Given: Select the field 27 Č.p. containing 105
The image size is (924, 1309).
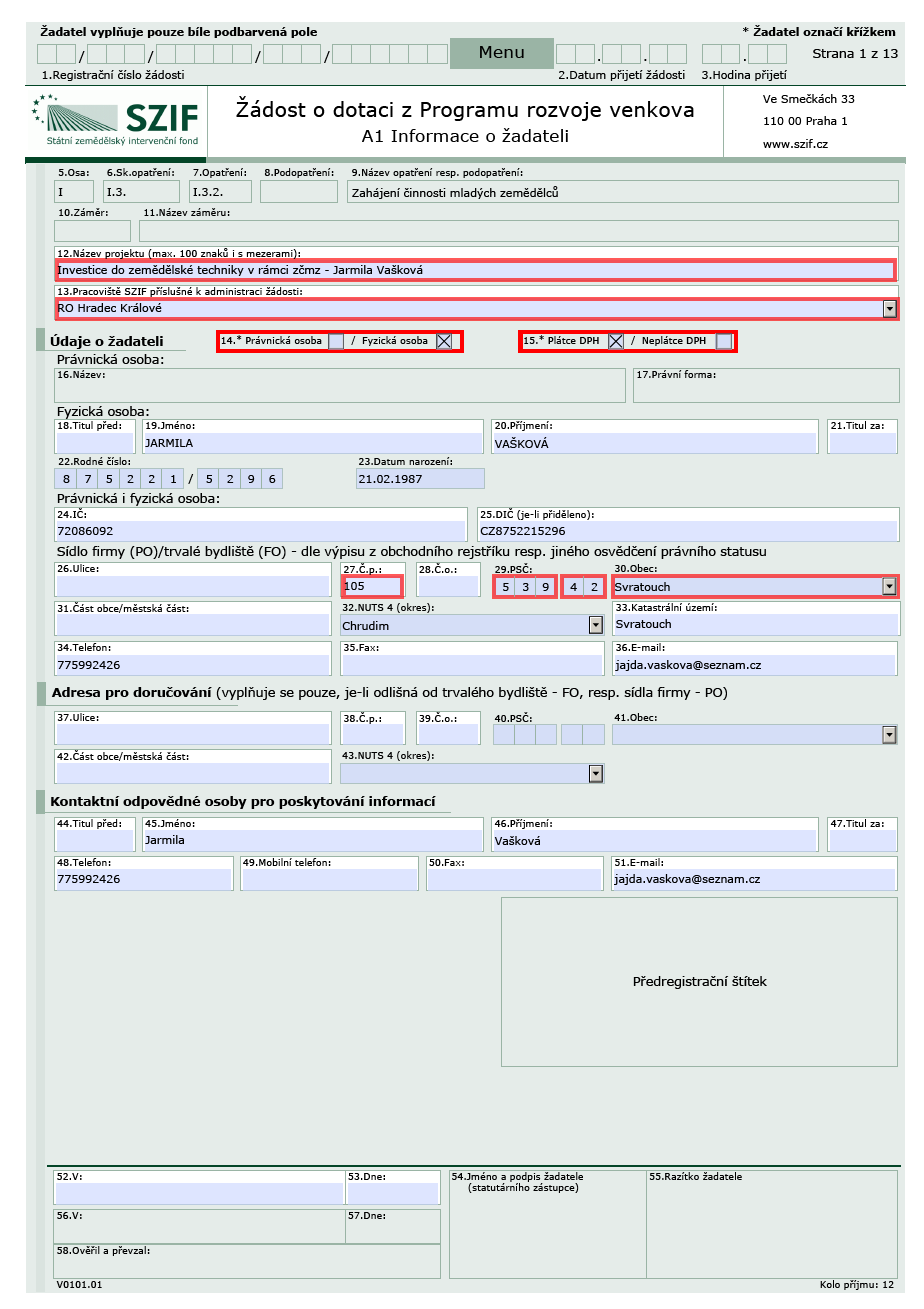Looking at the screenshot, I should pos(372,587).
